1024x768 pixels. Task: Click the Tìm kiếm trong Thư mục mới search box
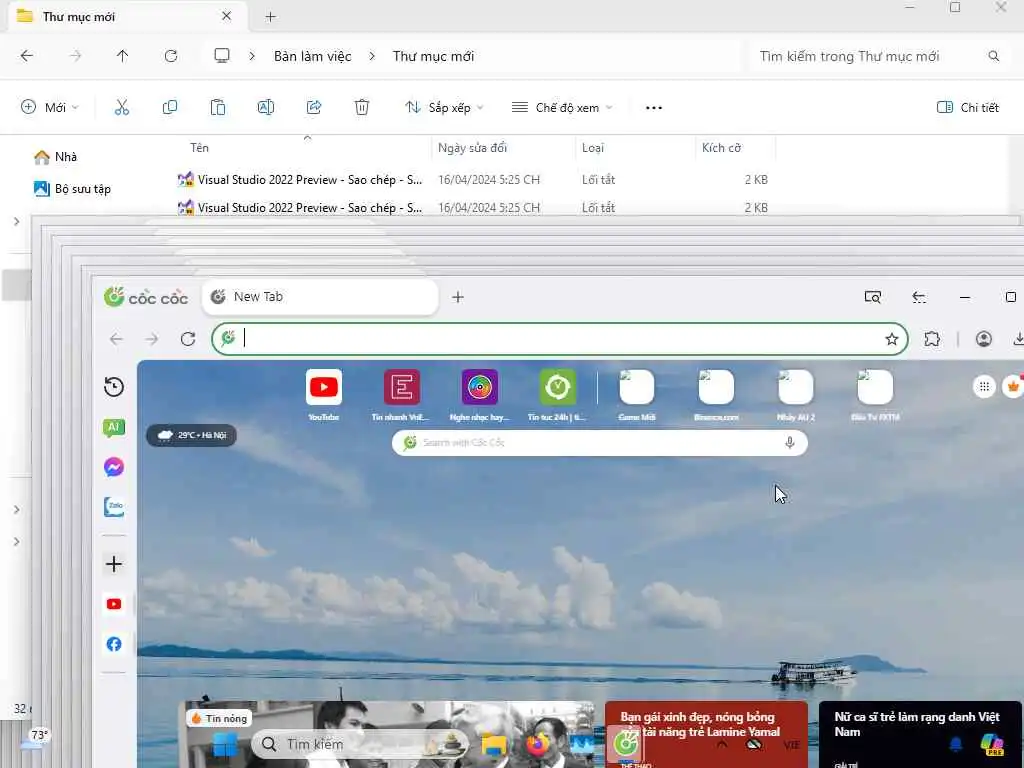879,56
